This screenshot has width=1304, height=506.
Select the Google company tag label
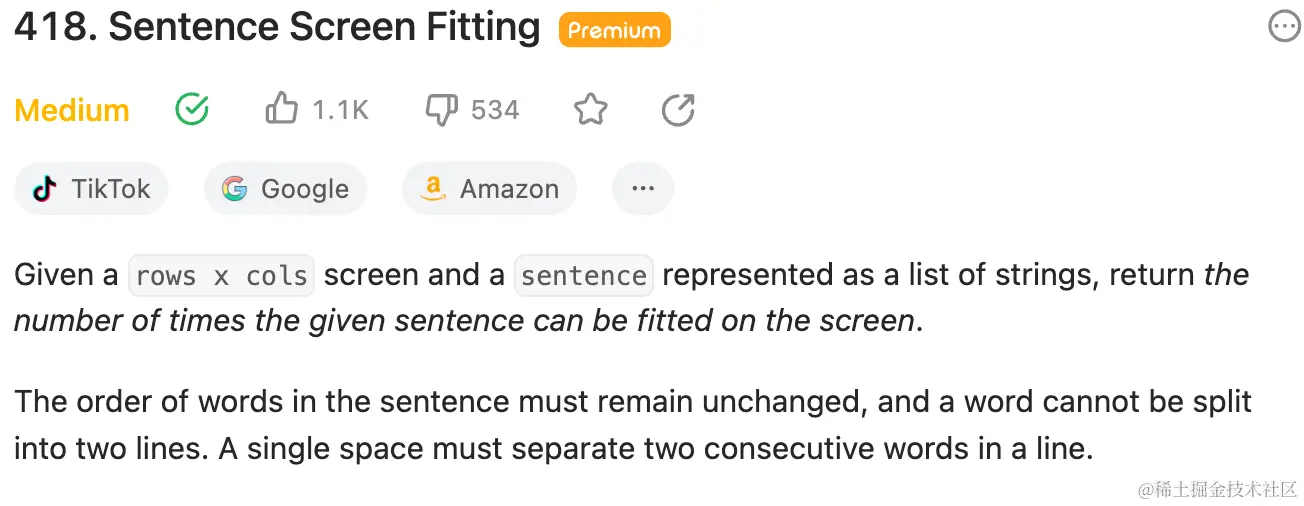click(x=304, y=189)
